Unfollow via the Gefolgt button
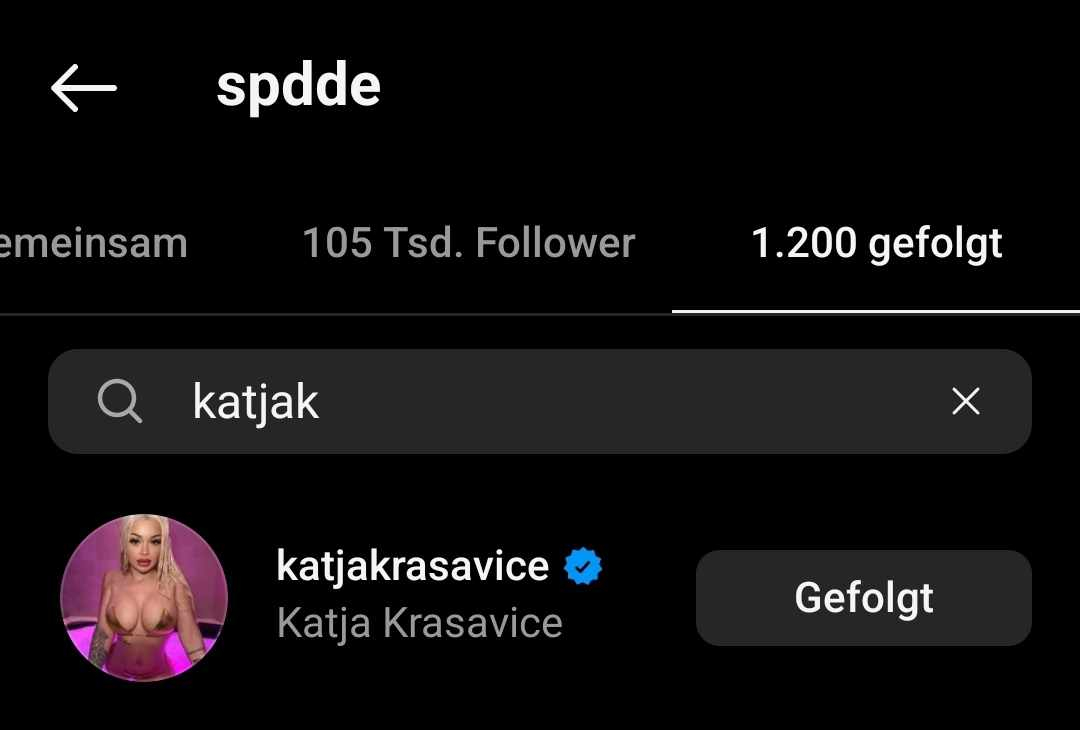The width and height of the screenshot is (1080, 730). [864, 597]
